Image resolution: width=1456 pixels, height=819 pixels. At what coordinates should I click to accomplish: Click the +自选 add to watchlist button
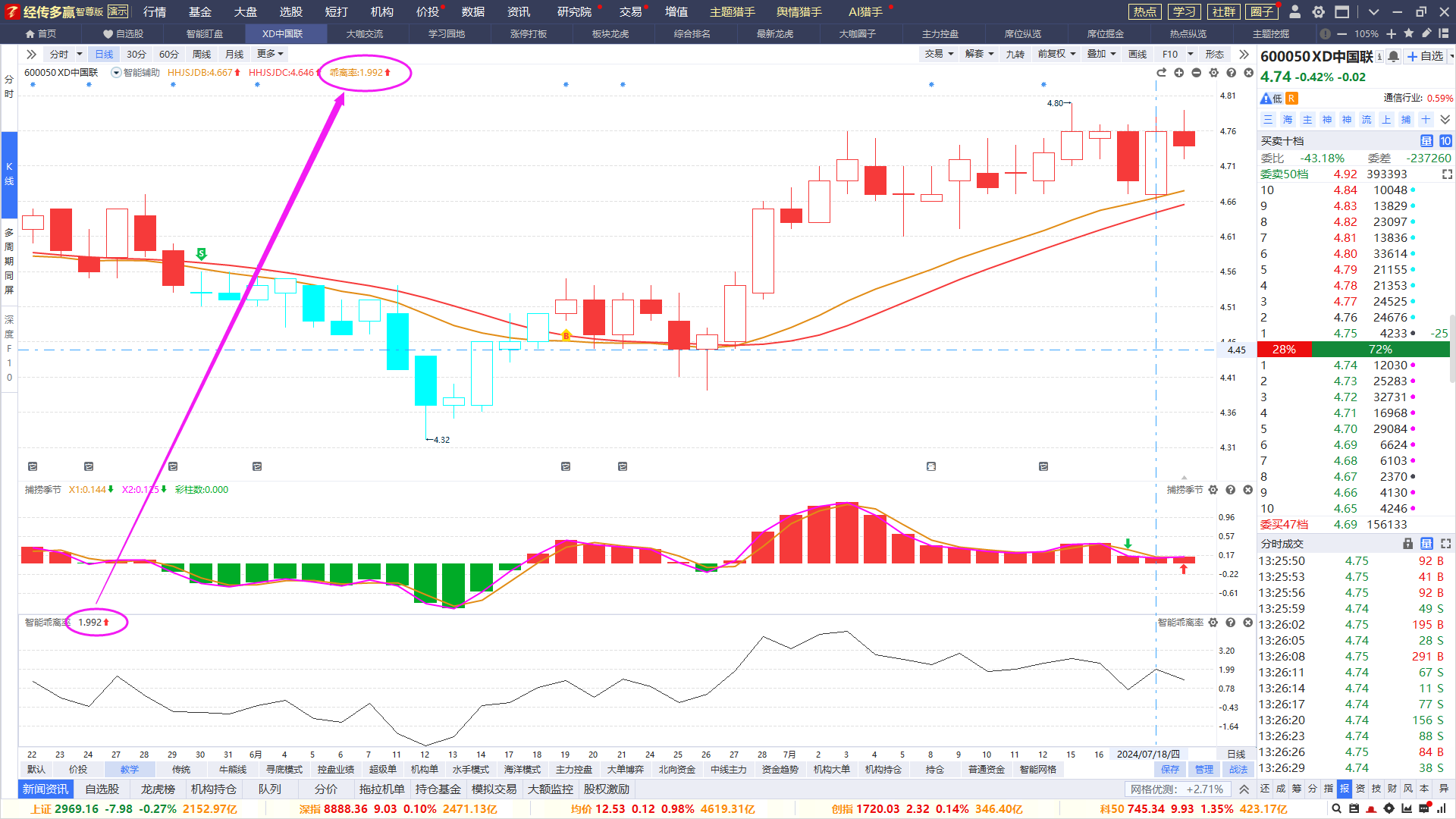coord(1425,56)
